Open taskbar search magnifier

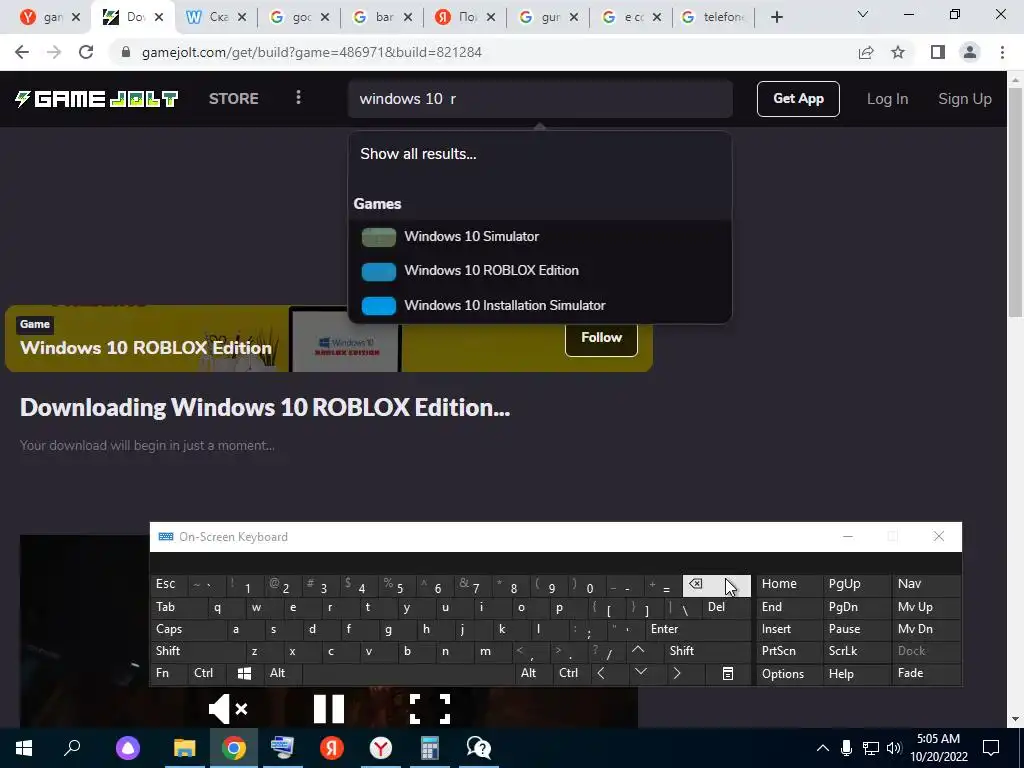(x=72, y=748)
